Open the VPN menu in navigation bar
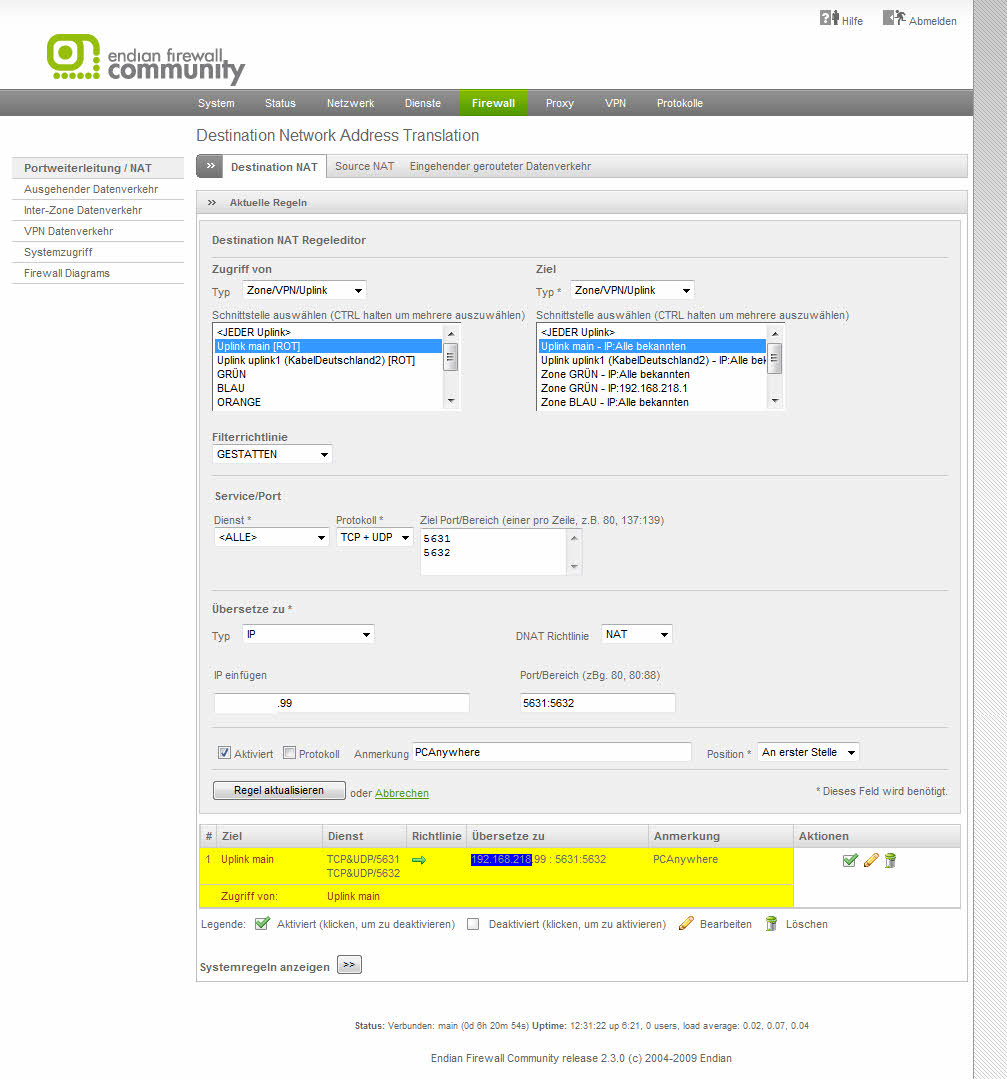The height and width of the screenshot is (1079, 1007). pyautogui.click(x=615, y=103)
